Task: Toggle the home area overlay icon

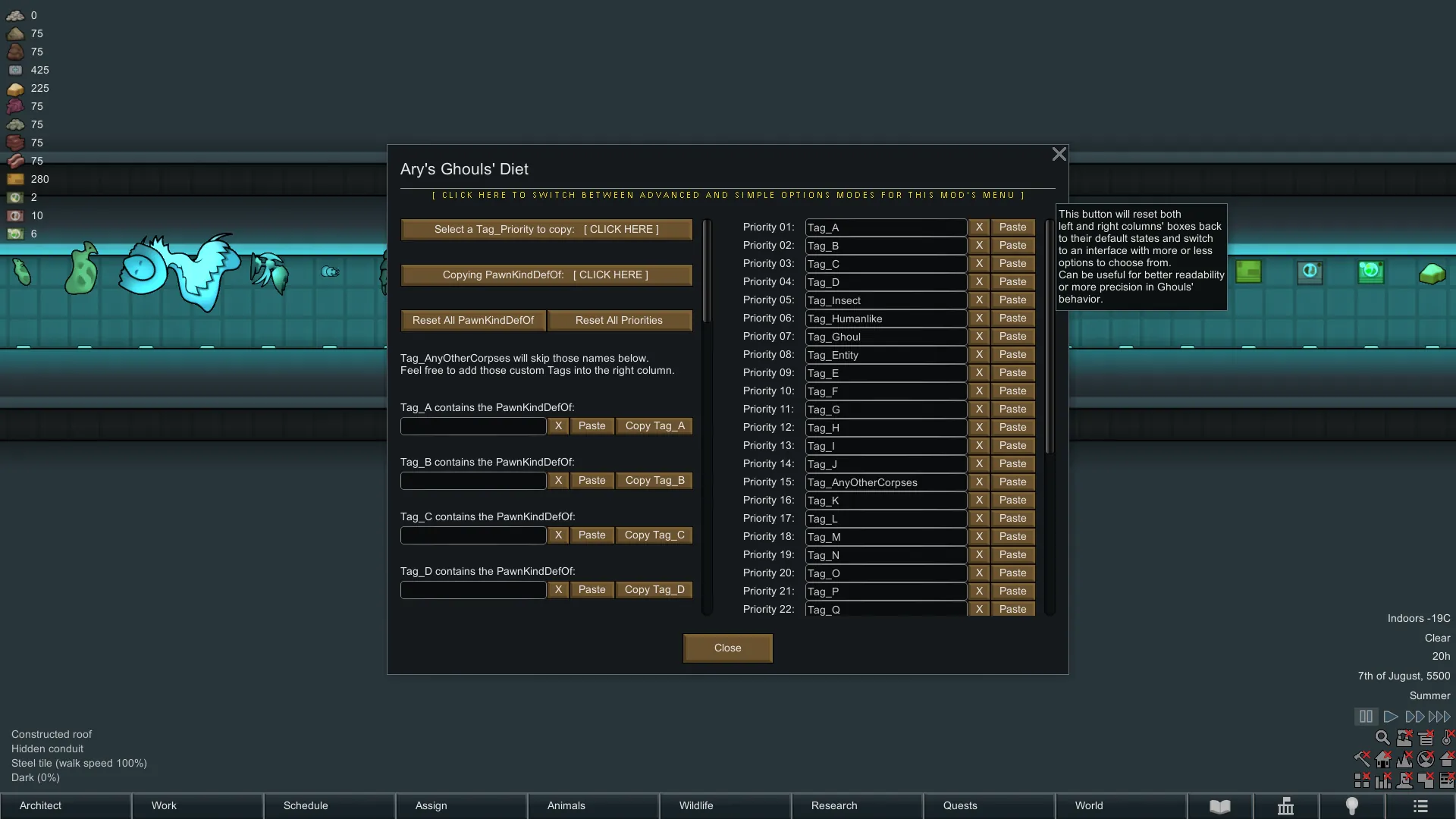Action: pyautogui.click(x=1383, y=759)
